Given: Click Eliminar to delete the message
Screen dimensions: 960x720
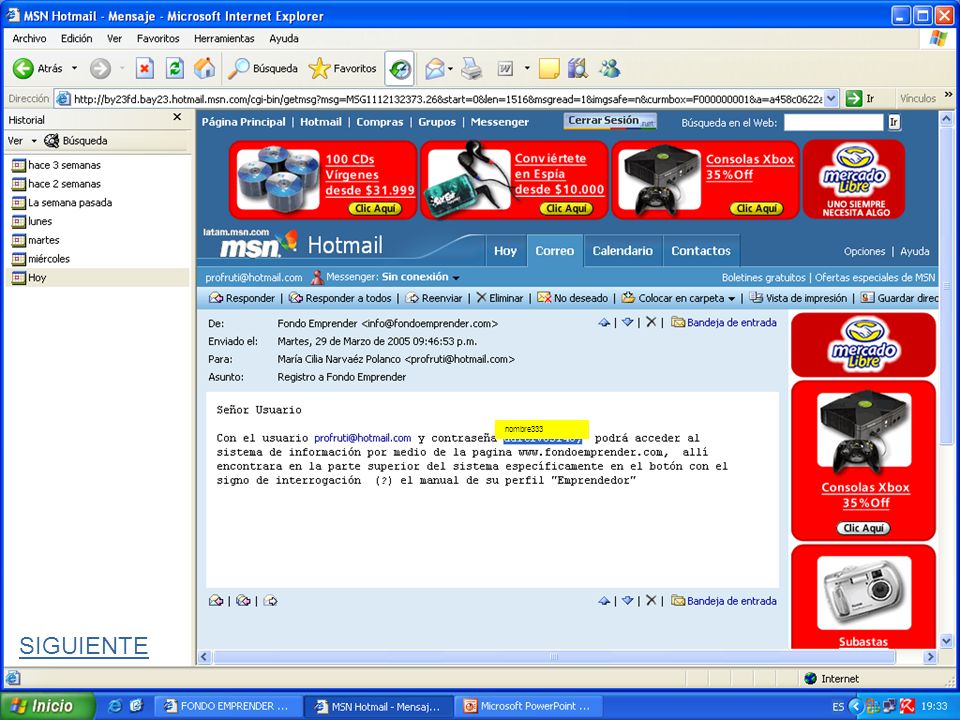Looking at the screenshot, I should (x=500, y=298).
